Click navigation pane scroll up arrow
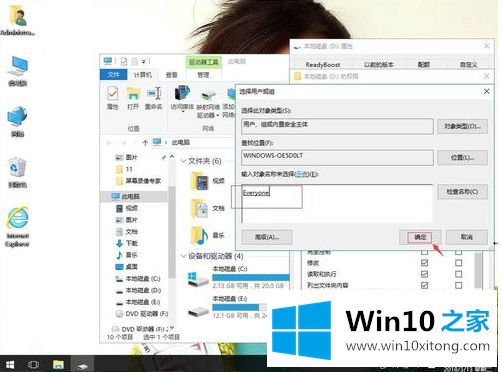The image size is (502, 372). 172,156
